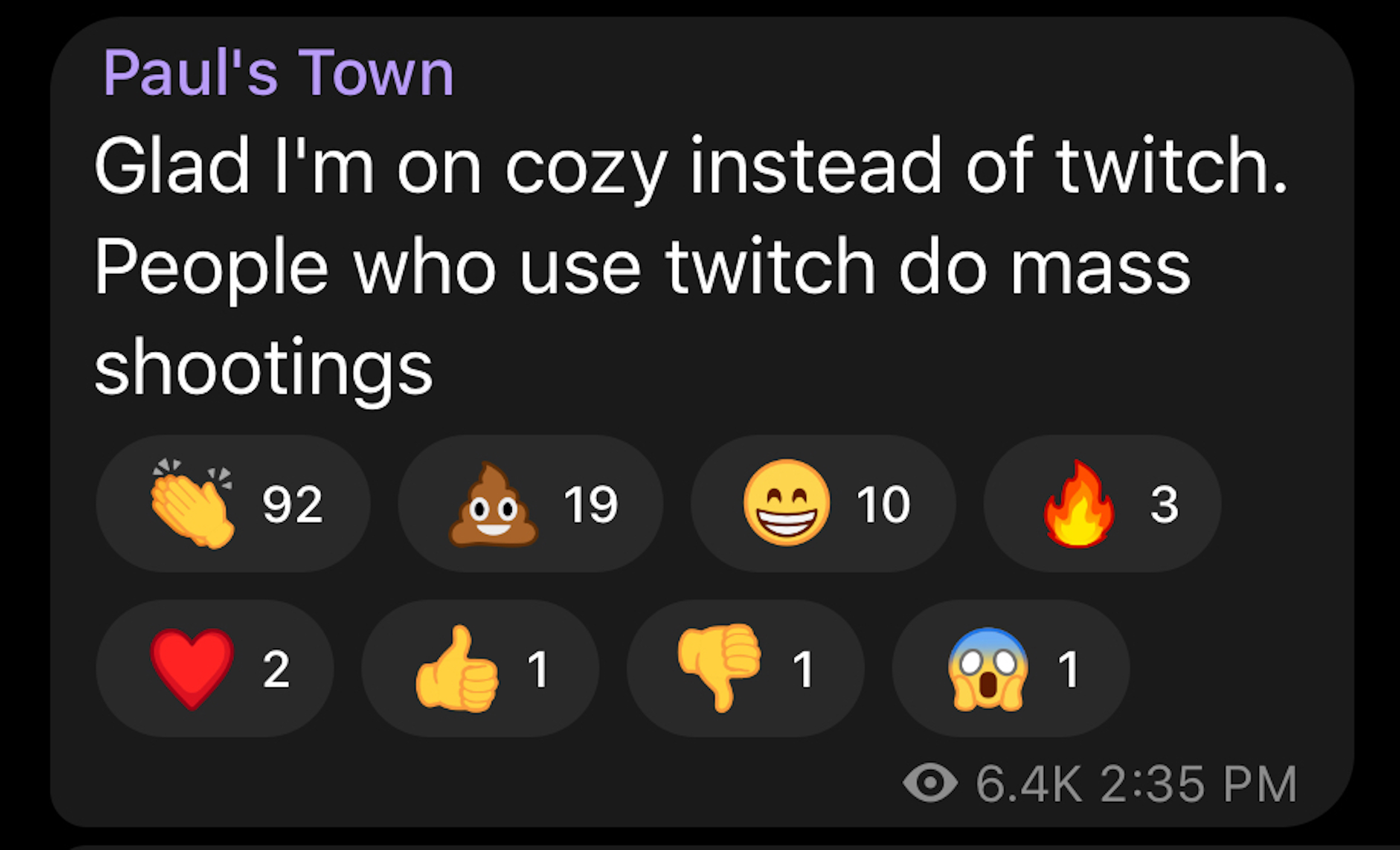Click the thumbs down reaction emoji

coord(719,667)
